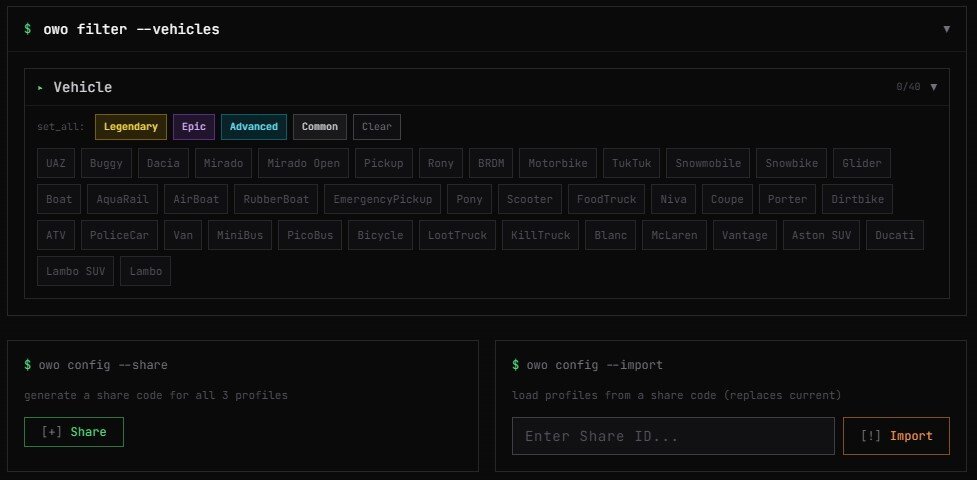Select the Snowbike chip
This screenshot has width=977, height=480.
coord(791,163)
